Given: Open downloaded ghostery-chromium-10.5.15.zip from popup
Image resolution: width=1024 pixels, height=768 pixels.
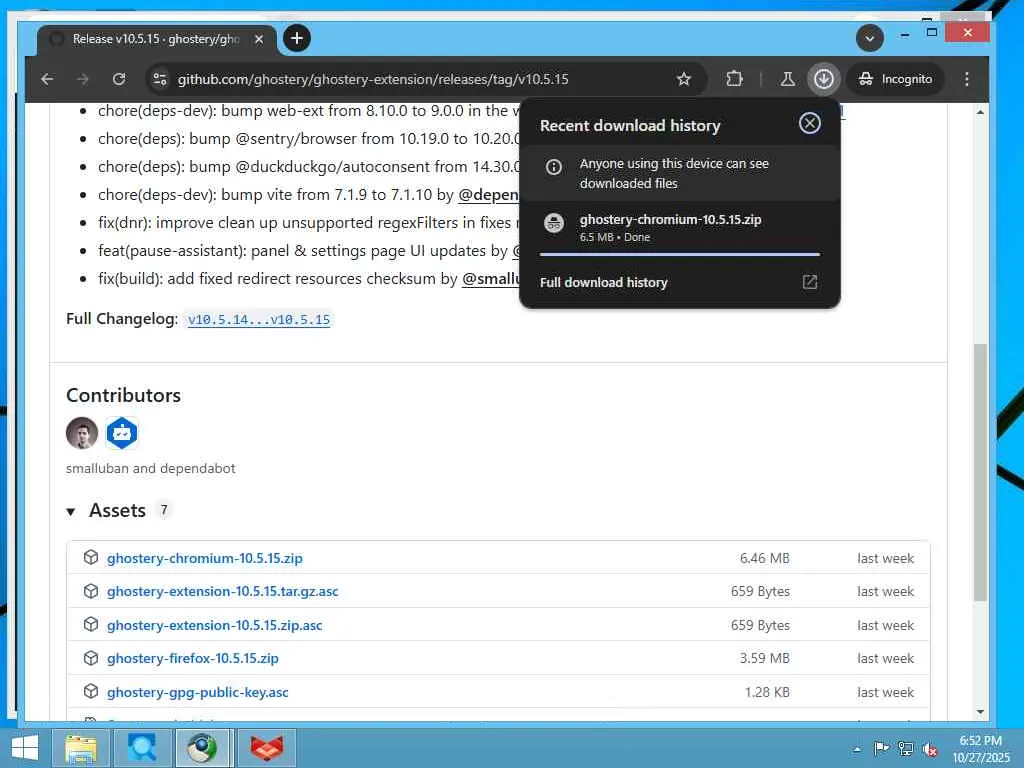Looking at the screenshot, I should tap(670, 219).
